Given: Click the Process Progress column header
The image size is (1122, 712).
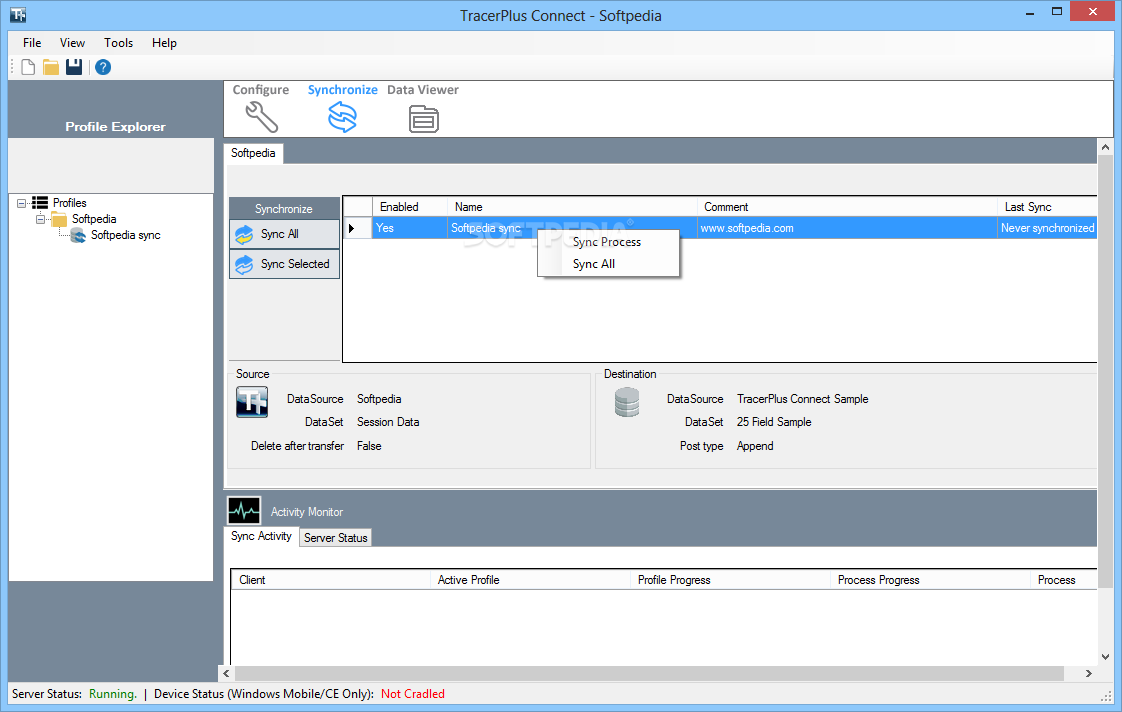Looking at the screenshot, I should (x=930, y=580).
